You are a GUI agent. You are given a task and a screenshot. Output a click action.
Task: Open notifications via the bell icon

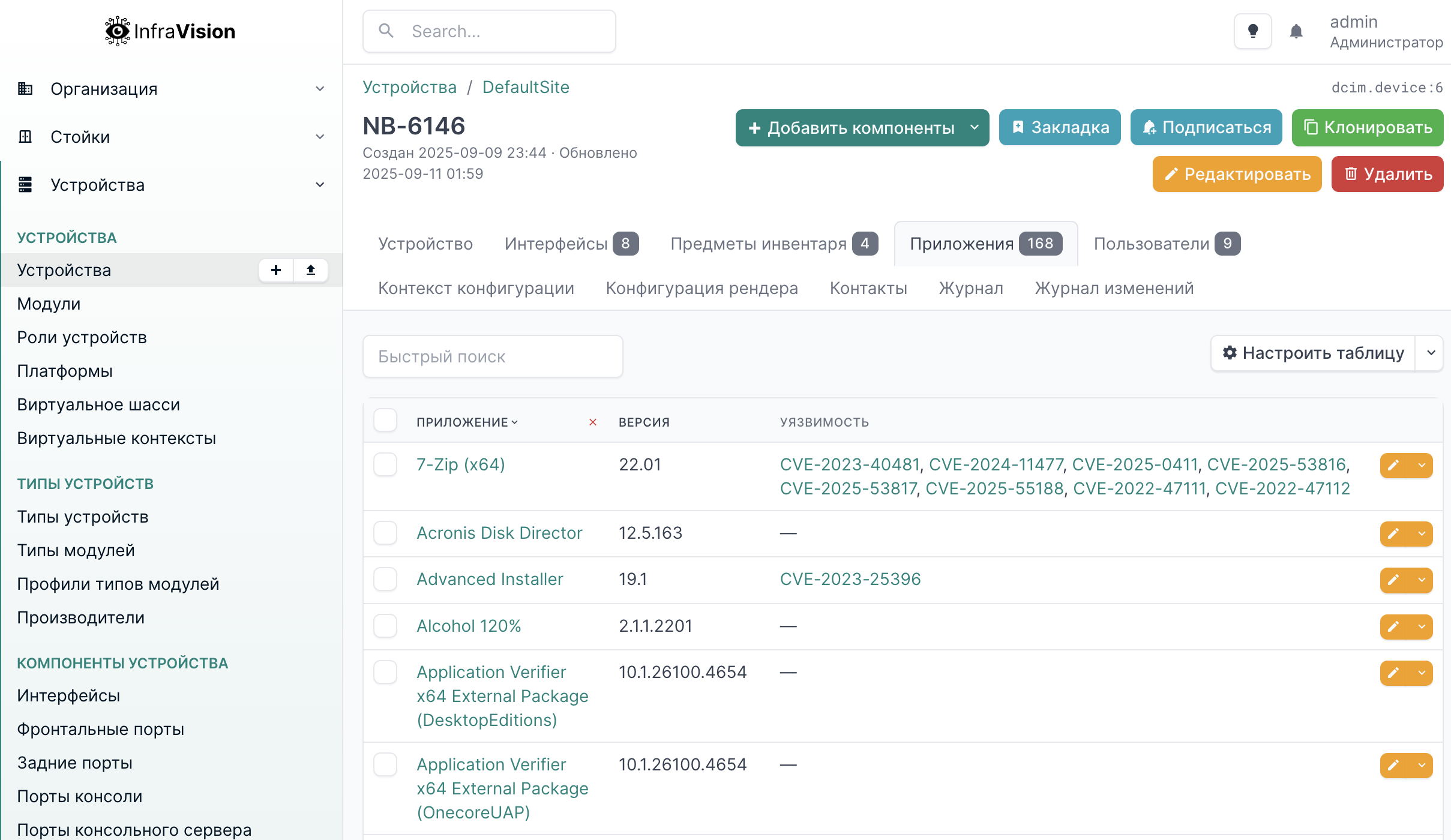coord(1296,31)
